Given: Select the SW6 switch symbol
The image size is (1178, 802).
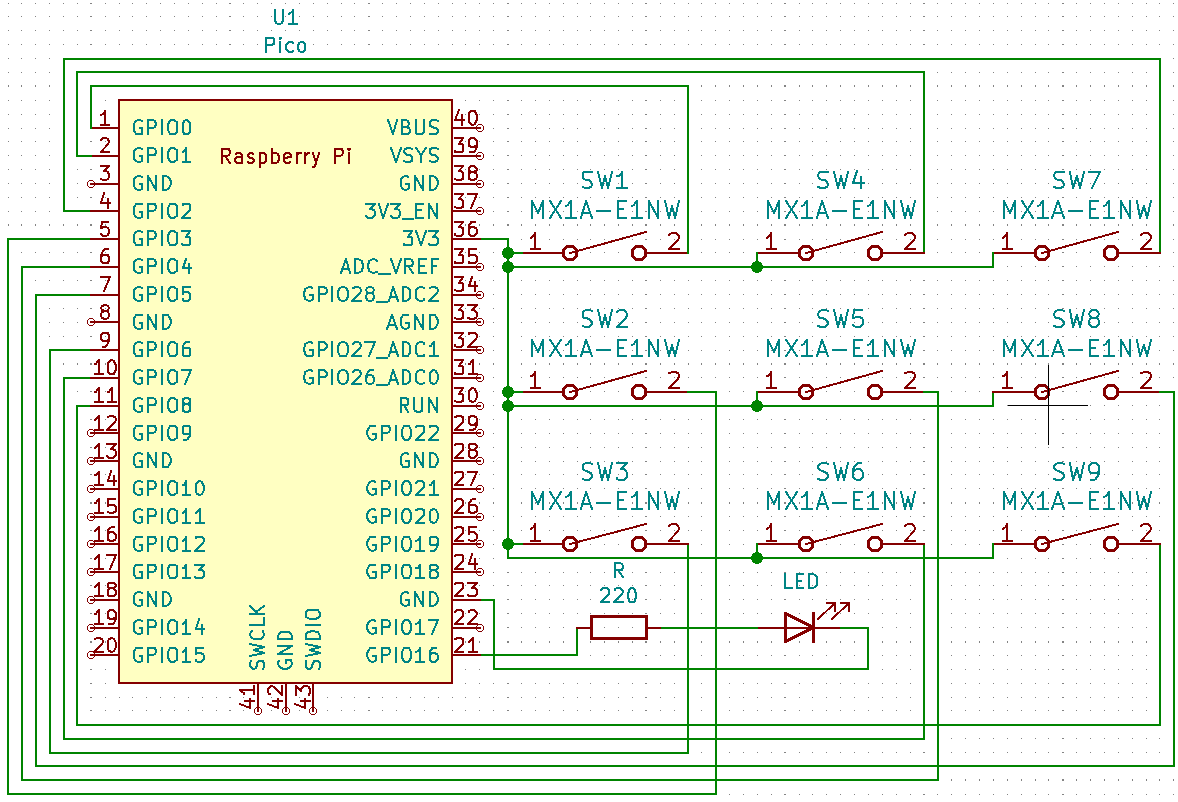Looking at the screenshot, I should (840, 538).
